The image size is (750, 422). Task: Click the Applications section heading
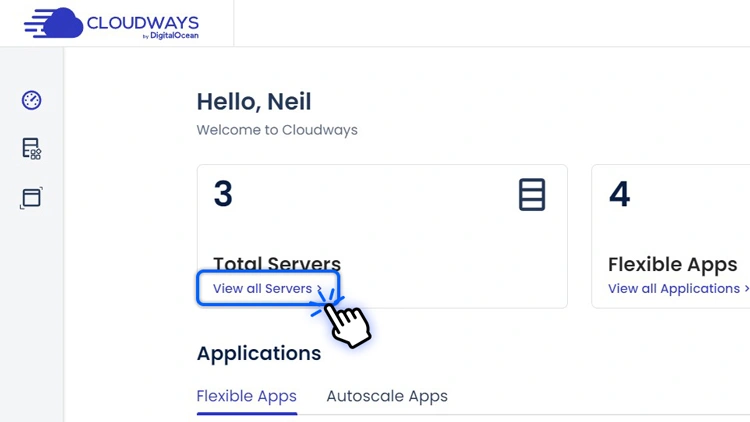click(258, 353)
